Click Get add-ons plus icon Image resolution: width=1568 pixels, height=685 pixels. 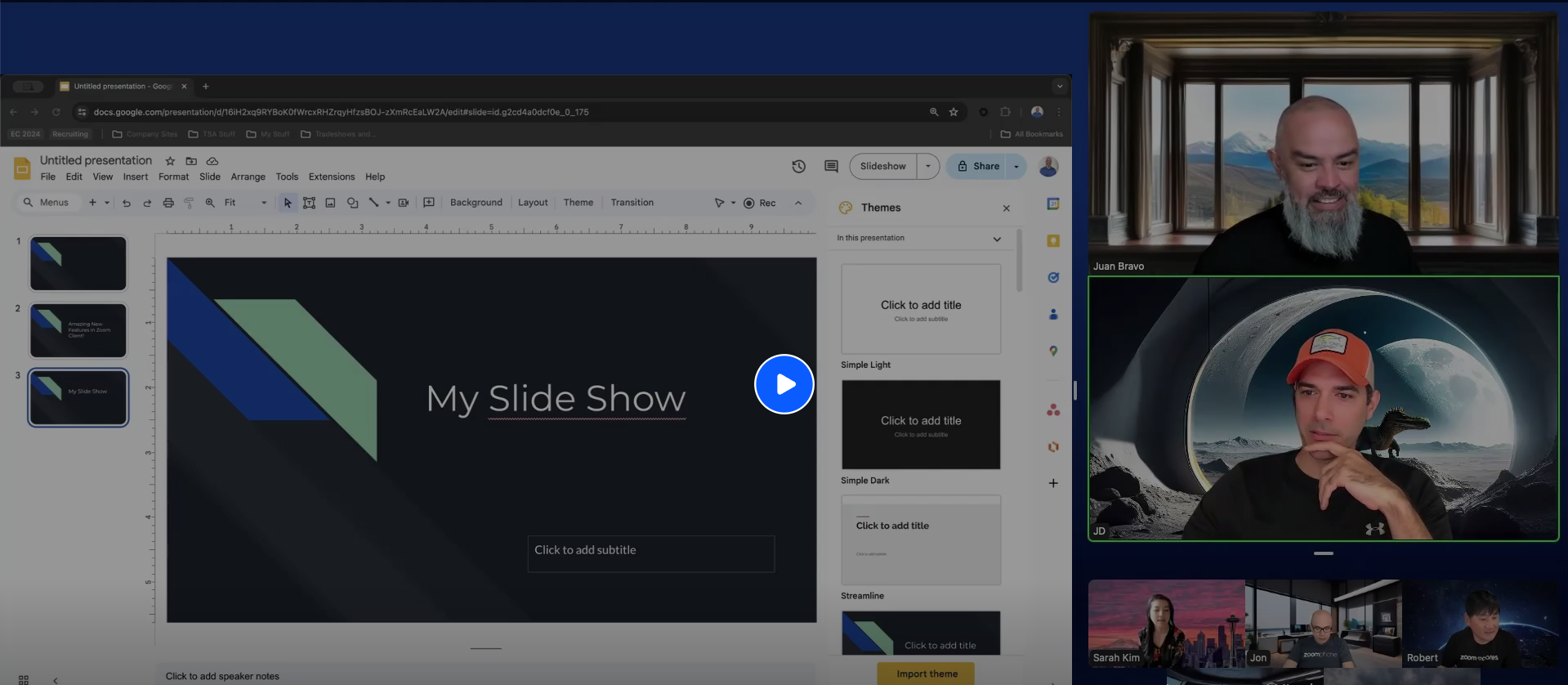(x=1053, y=483)
